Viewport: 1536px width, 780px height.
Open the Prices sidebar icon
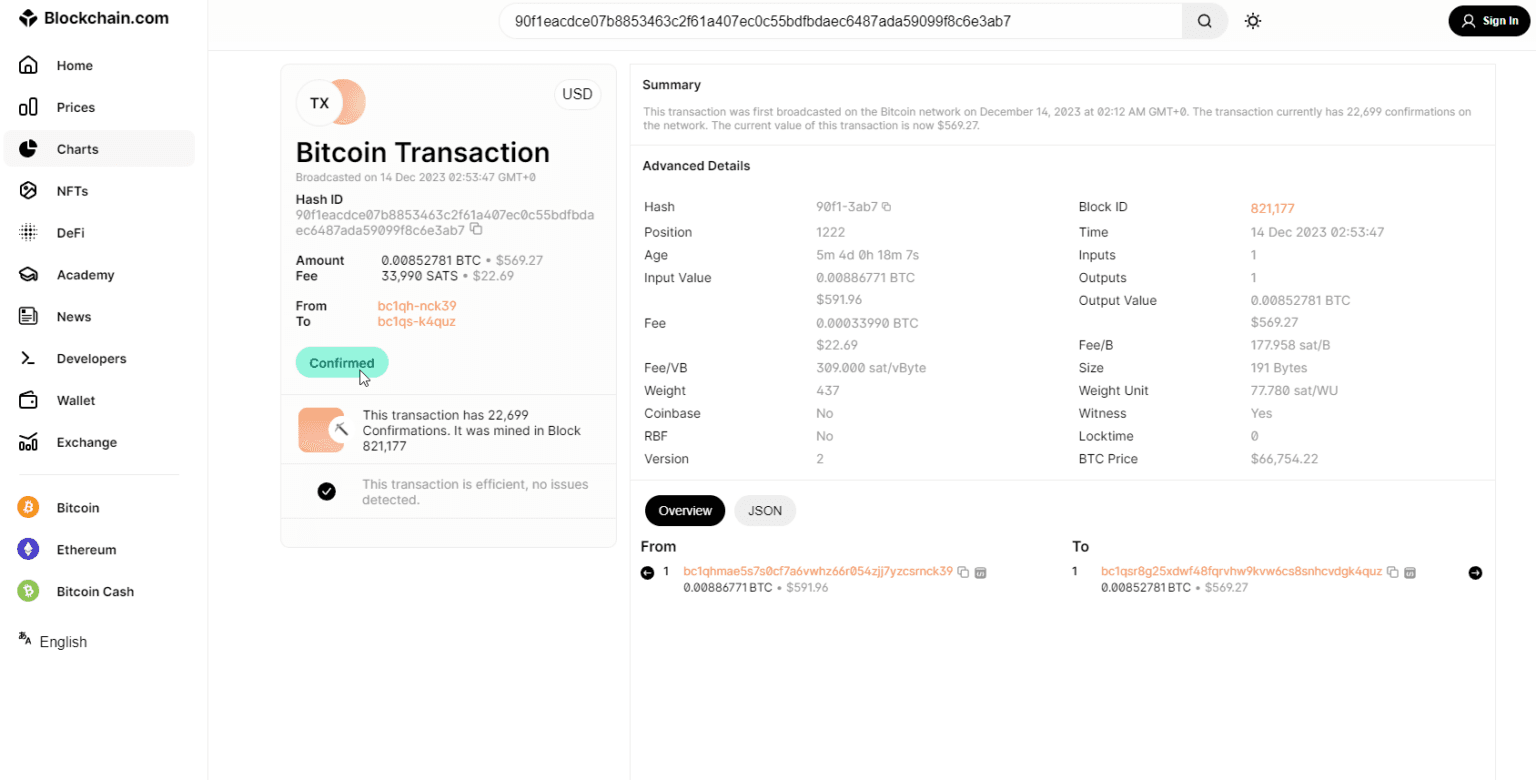pyautogui.click(x=28, y=107)
